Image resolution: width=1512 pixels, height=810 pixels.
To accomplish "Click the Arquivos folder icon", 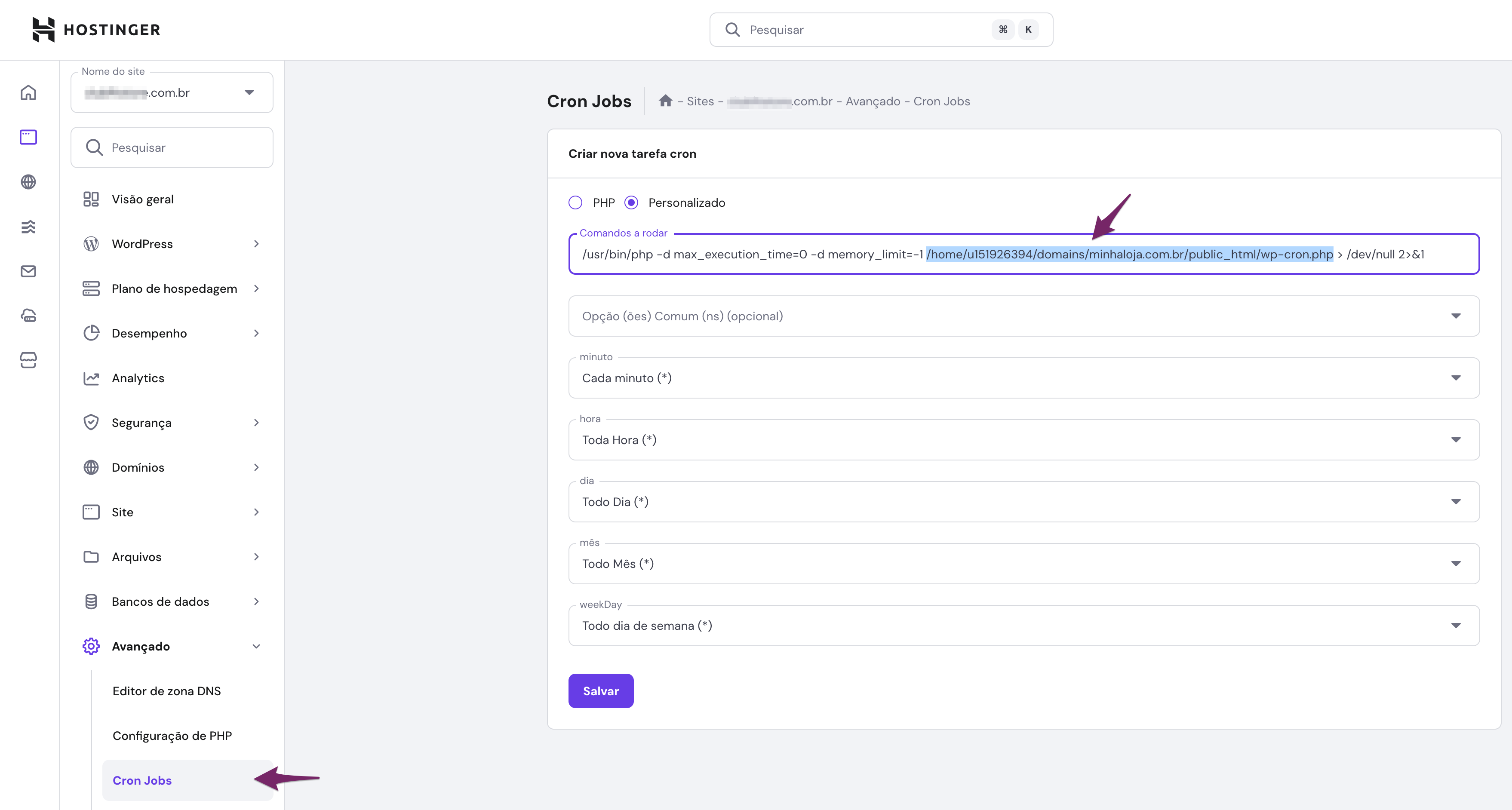I will click(x=91, y=556).
